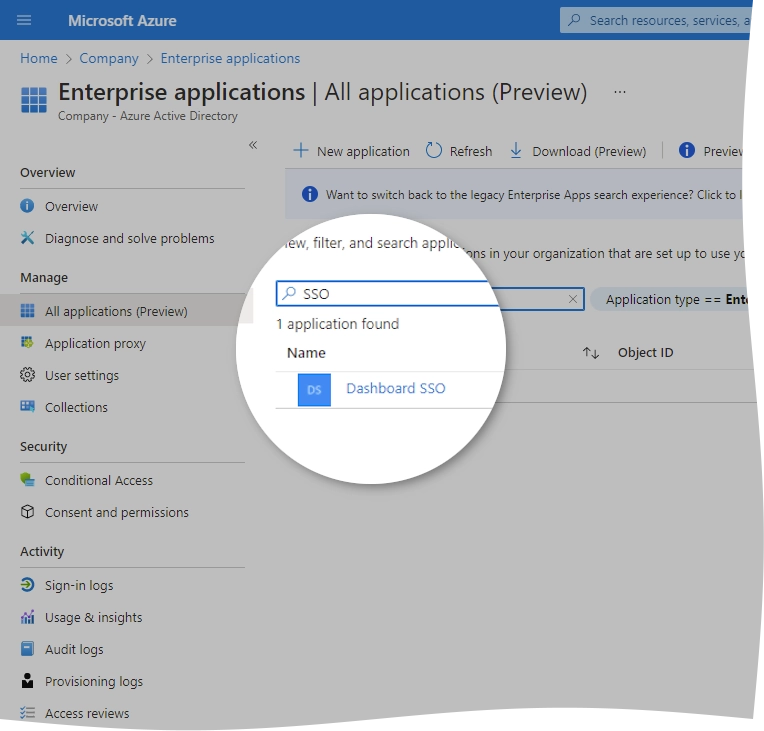Open Diagnose and solve problems
This screenshot has width=764, height=731.
132,238
